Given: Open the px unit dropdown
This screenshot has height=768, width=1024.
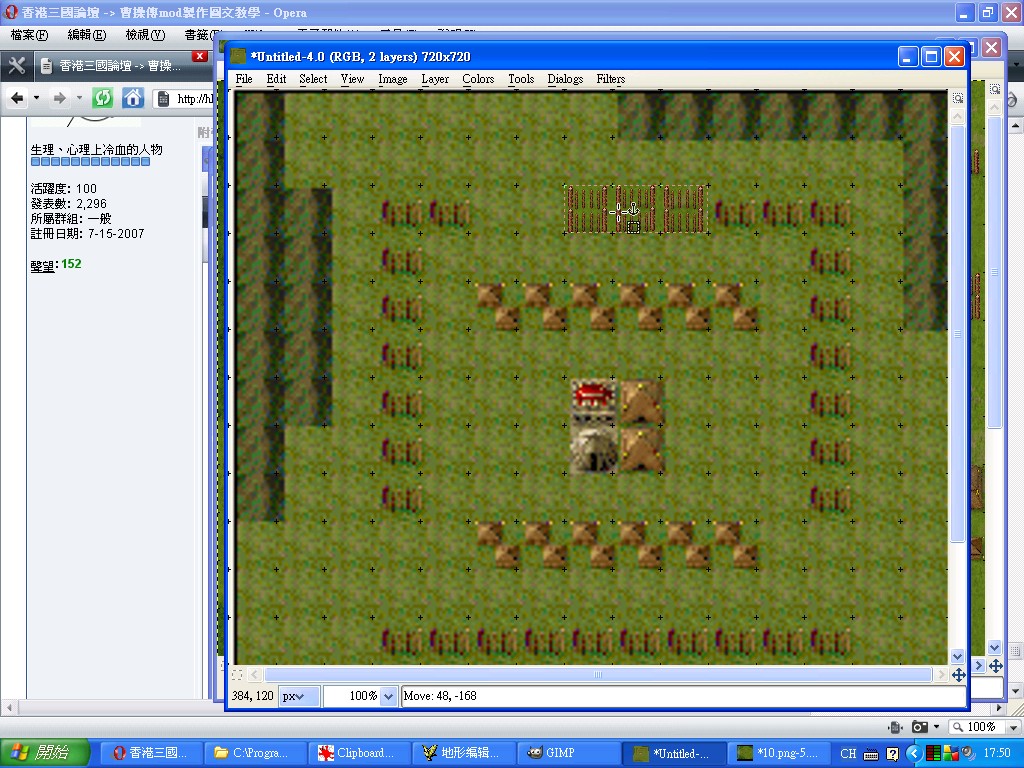Looking at the screenshot, I should [299, 696].
